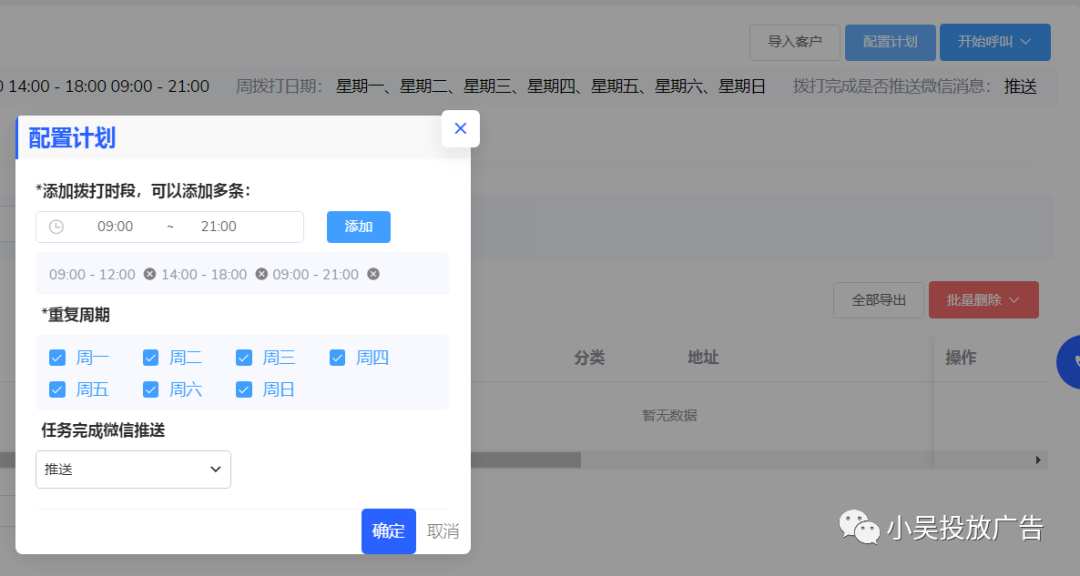Uncheck the 周一 checkbox
The width and height of the screenshot is (1080, 576).
coord(57,357)
